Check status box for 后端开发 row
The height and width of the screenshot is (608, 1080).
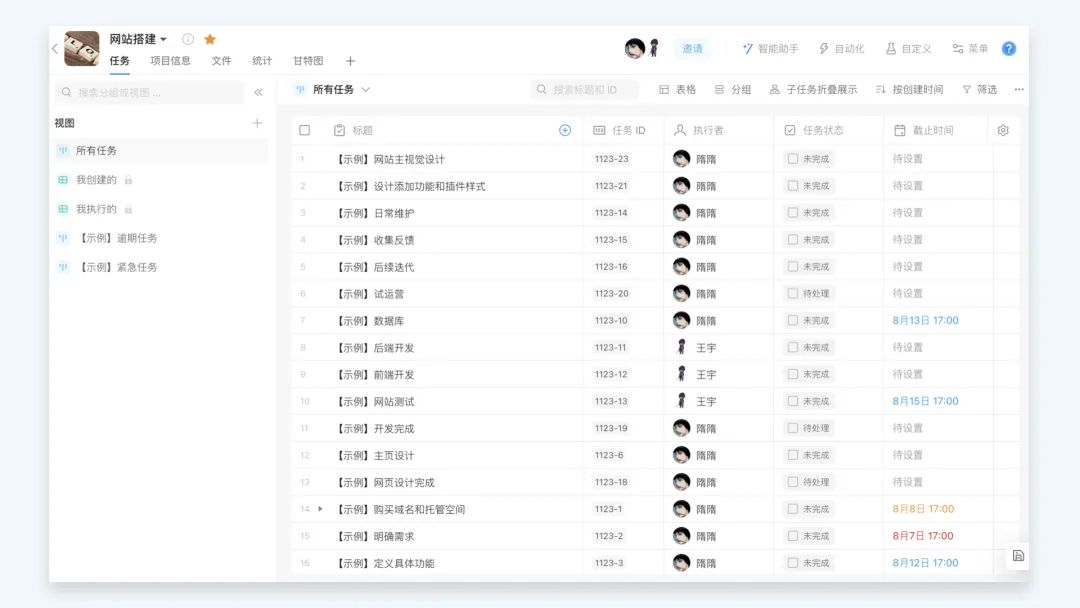(793, 347)
